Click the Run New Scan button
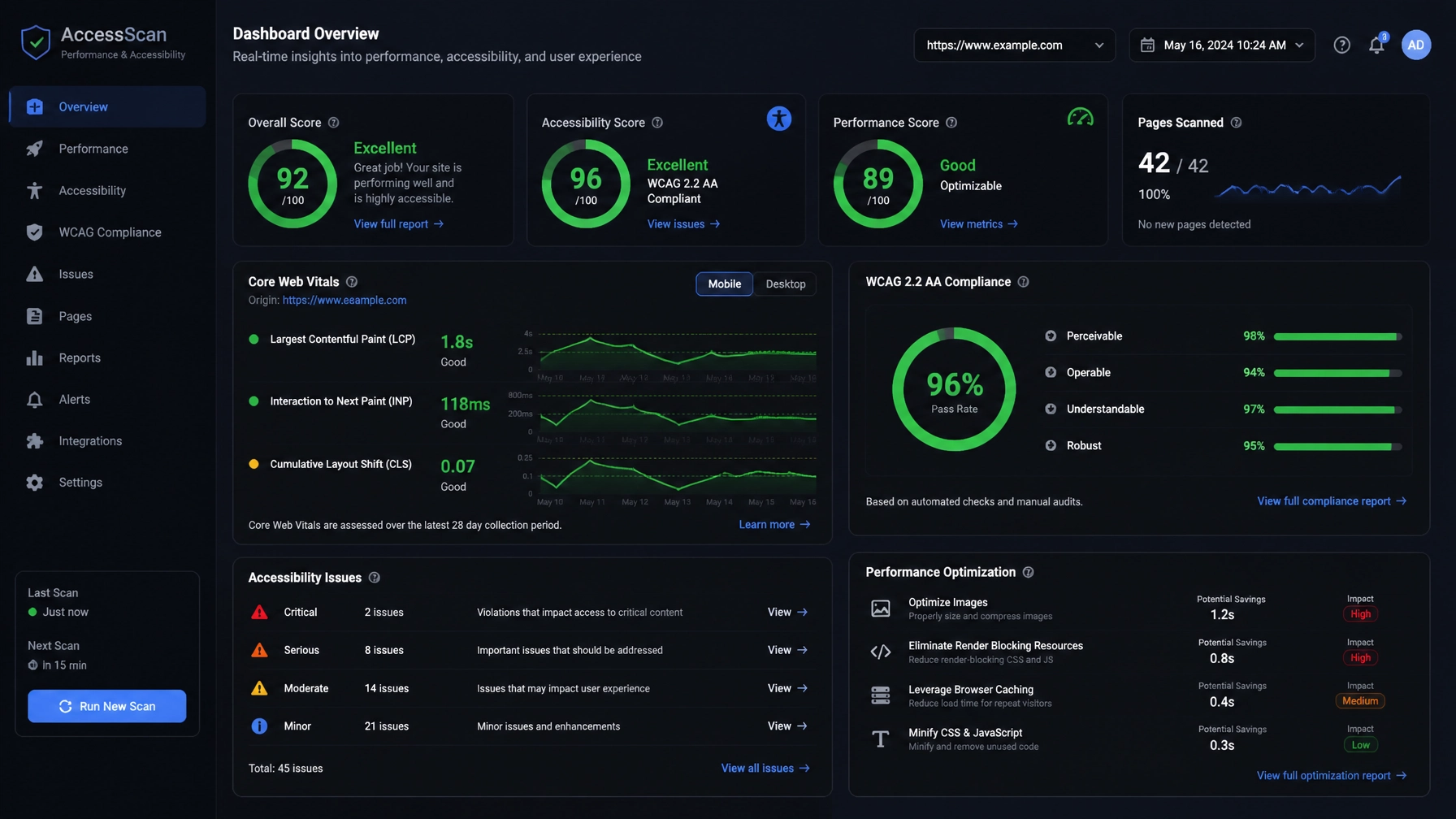This screenshot has width=1456, height=819. click(106, 706)
